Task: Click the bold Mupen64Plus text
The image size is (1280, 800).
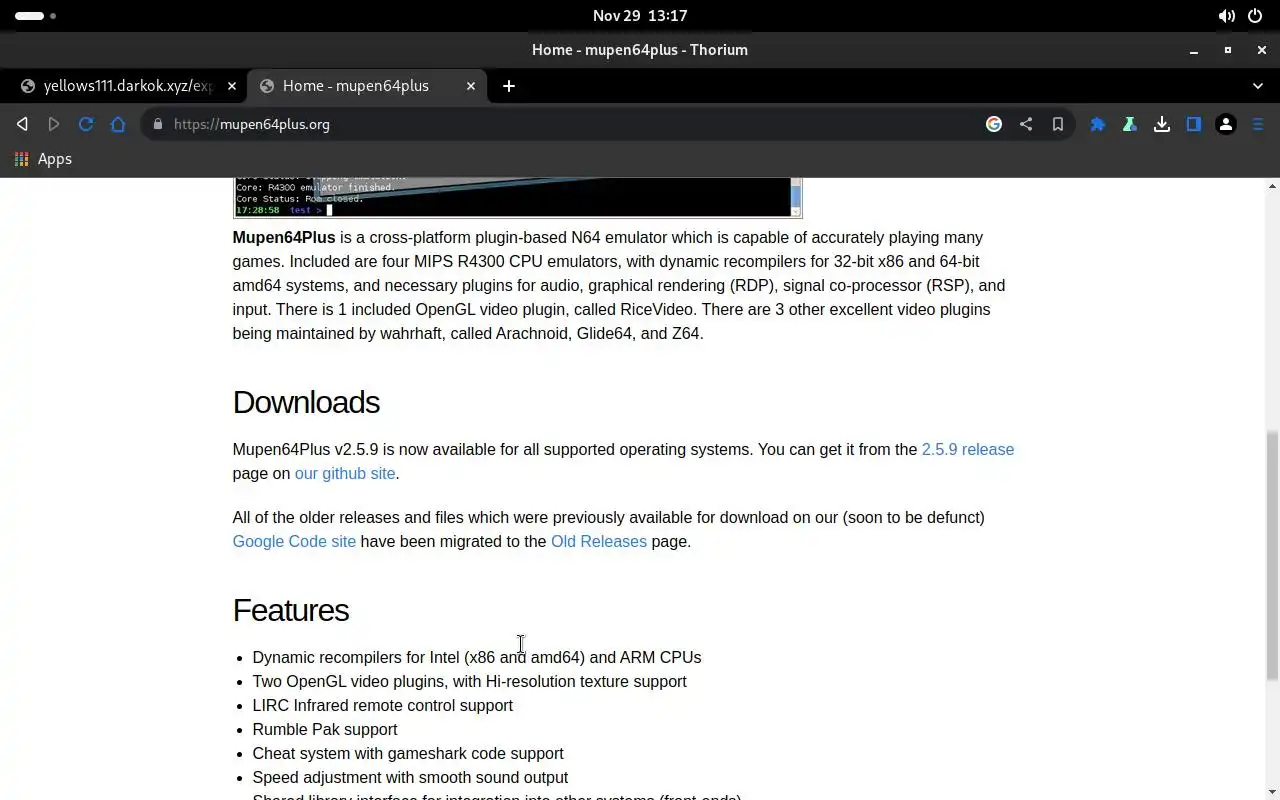Action: (284, 237)
